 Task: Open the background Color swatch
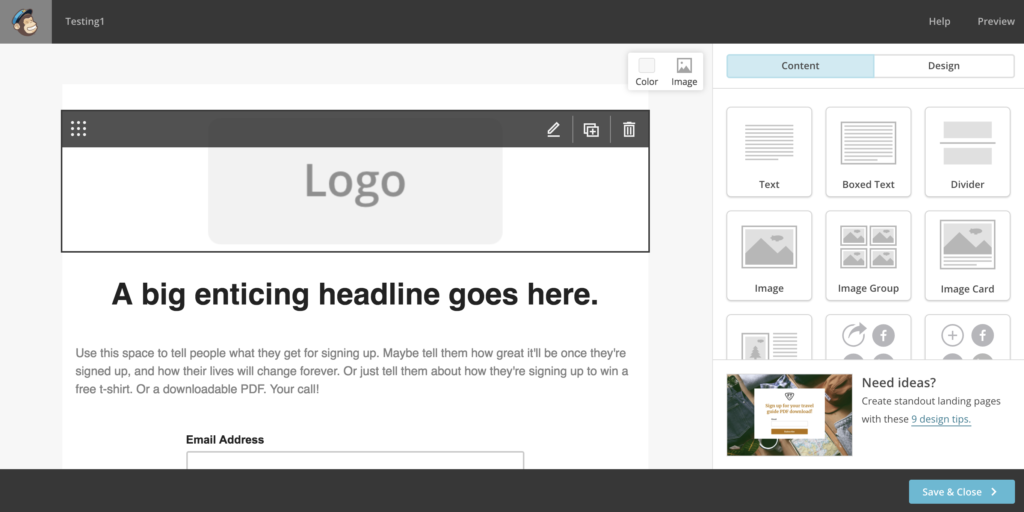tap(647, 72)
